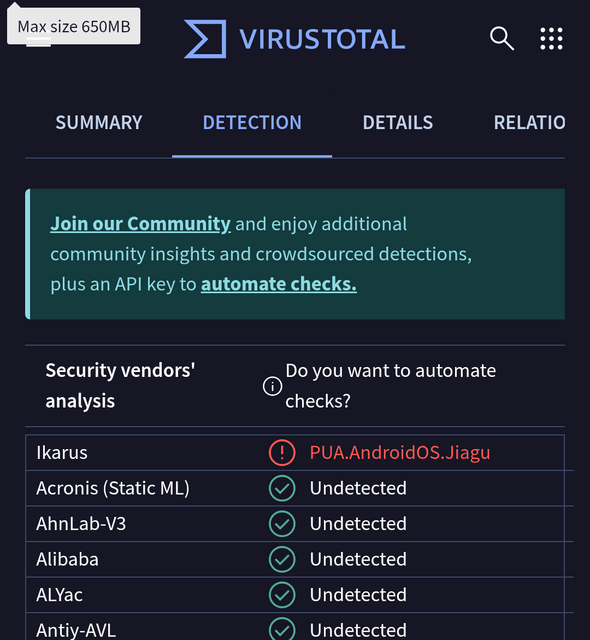Open the DETAILS tab

click(398, 122)
